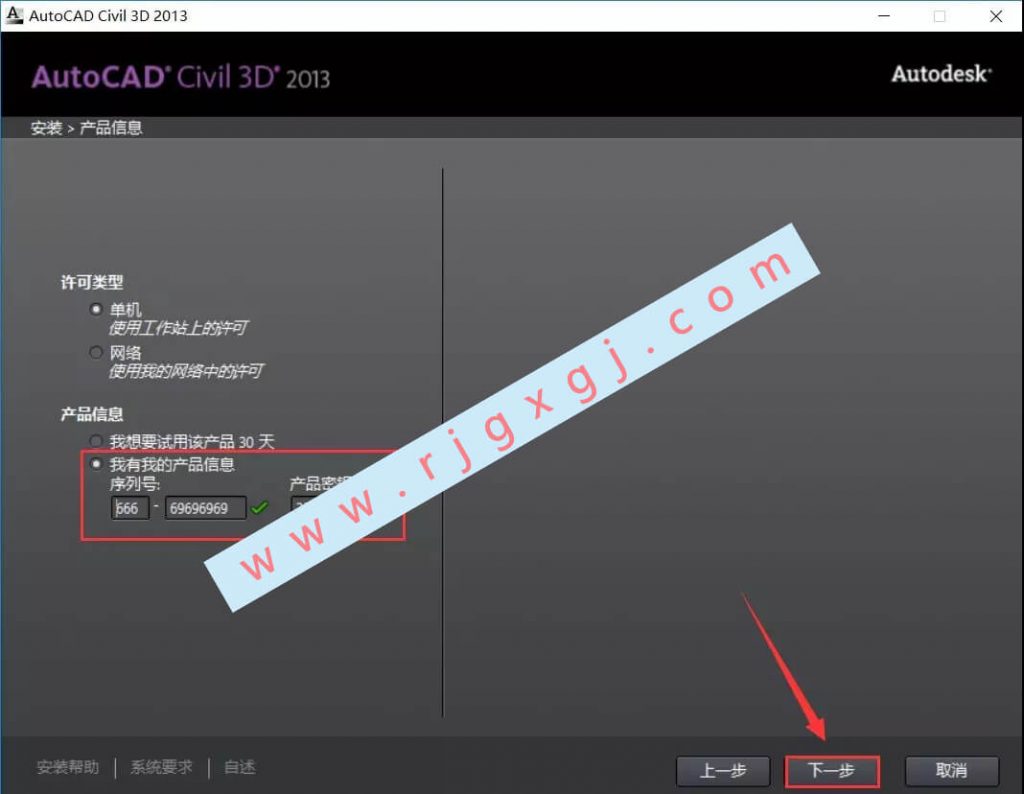Click the 使用我的网络中的许可 description text
The image size is (1024, 794).
click(186, 372)
